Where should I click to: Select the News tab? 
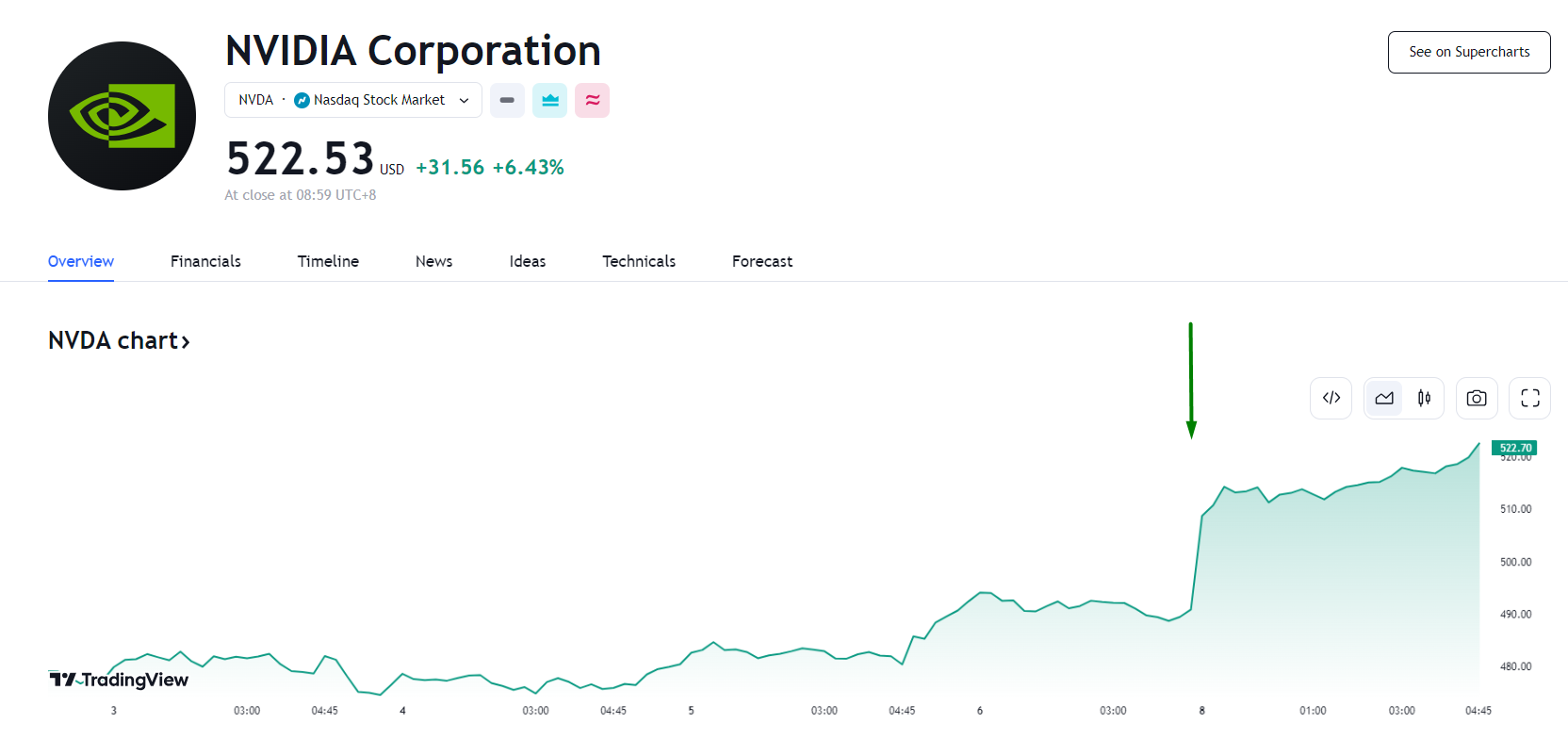[433, 261]
